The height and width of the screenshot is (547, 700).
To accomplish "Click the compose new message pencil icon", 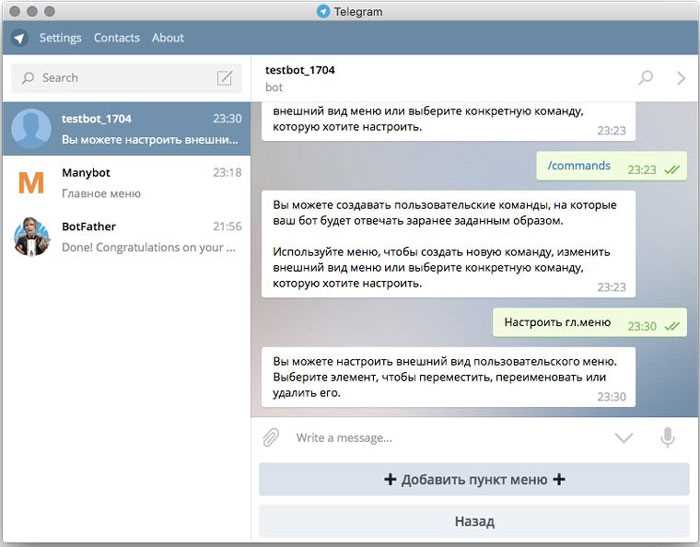I will (225, 78).
